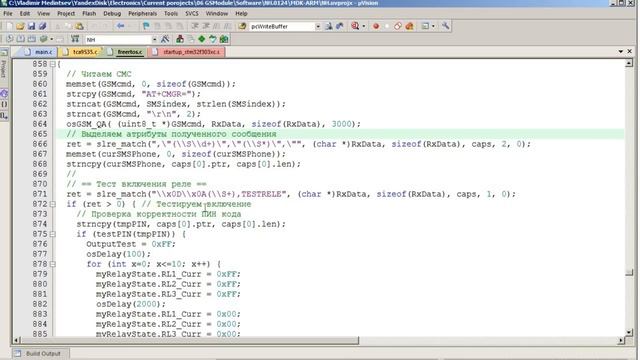Click in the pcWriteBuffer find field
Viewport: 640px width, 360px height.
pos(282,27)
